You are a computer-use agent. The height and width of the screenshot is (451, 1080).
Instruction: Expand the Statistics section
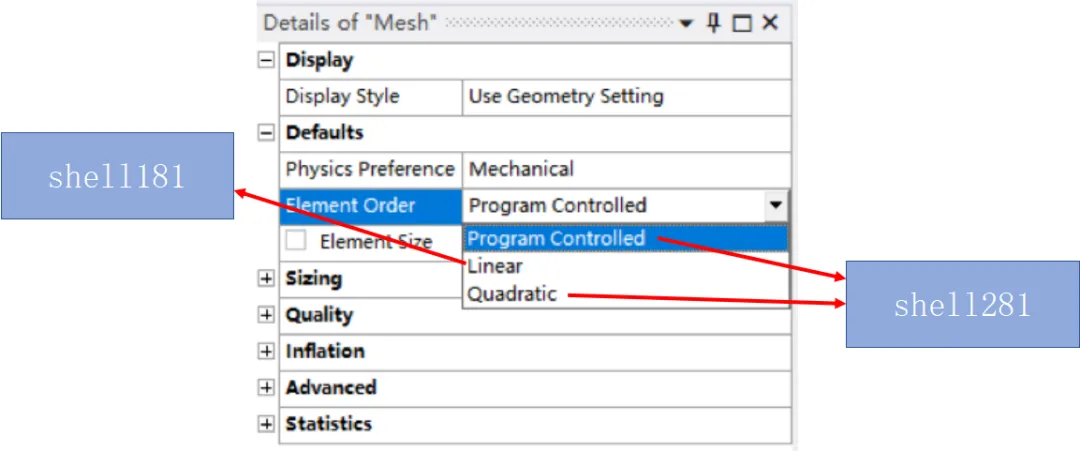[265, 423]
